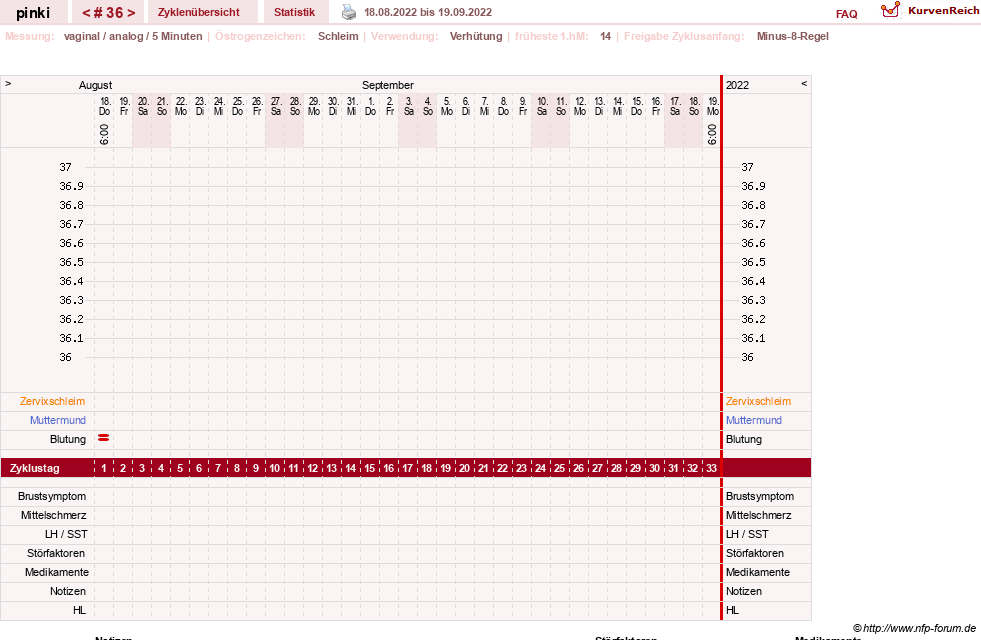The image size is (981, 640).
Task: Go to previous cycle with '<' before #36
Action: [x=86, y=13]
